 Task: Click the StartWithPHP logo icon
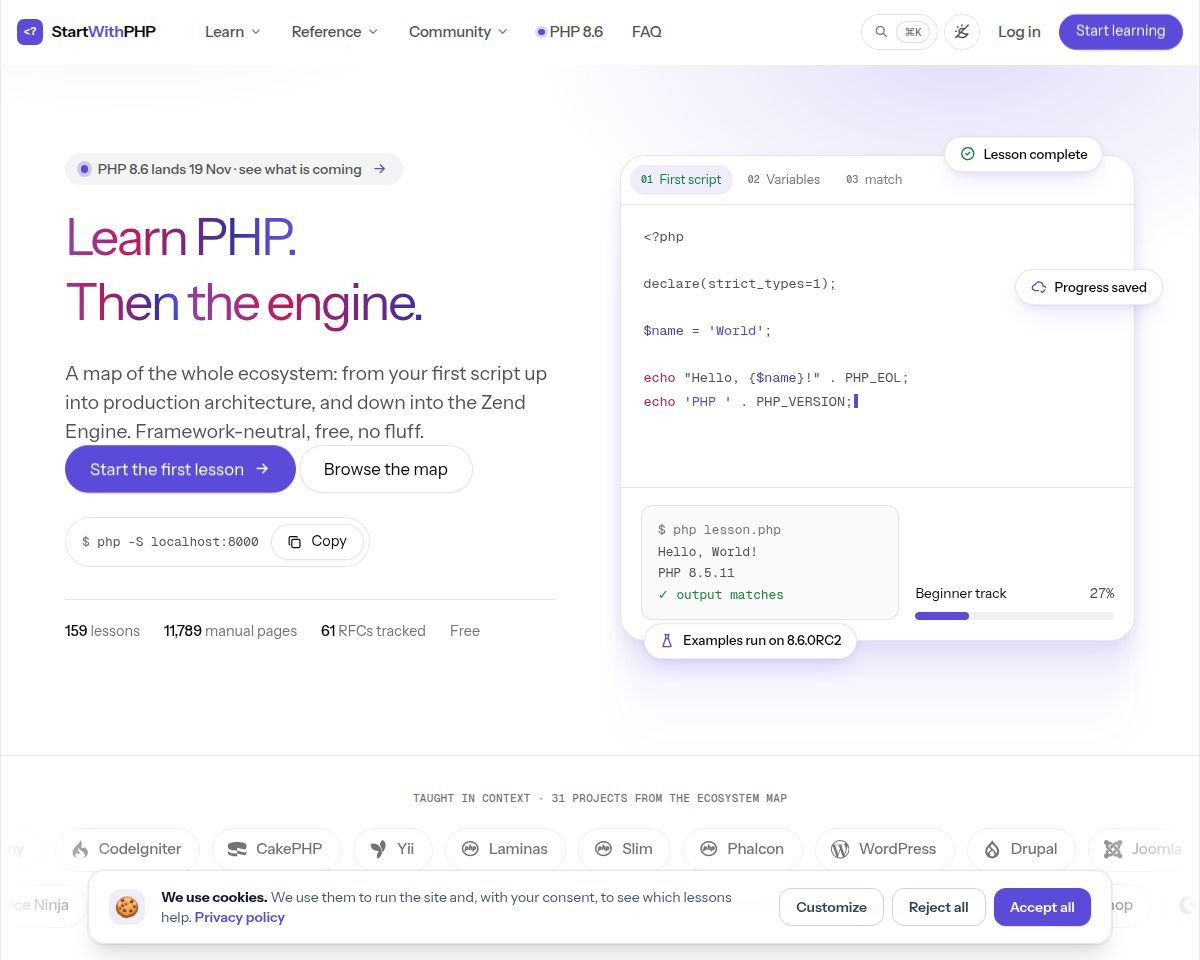30,32
